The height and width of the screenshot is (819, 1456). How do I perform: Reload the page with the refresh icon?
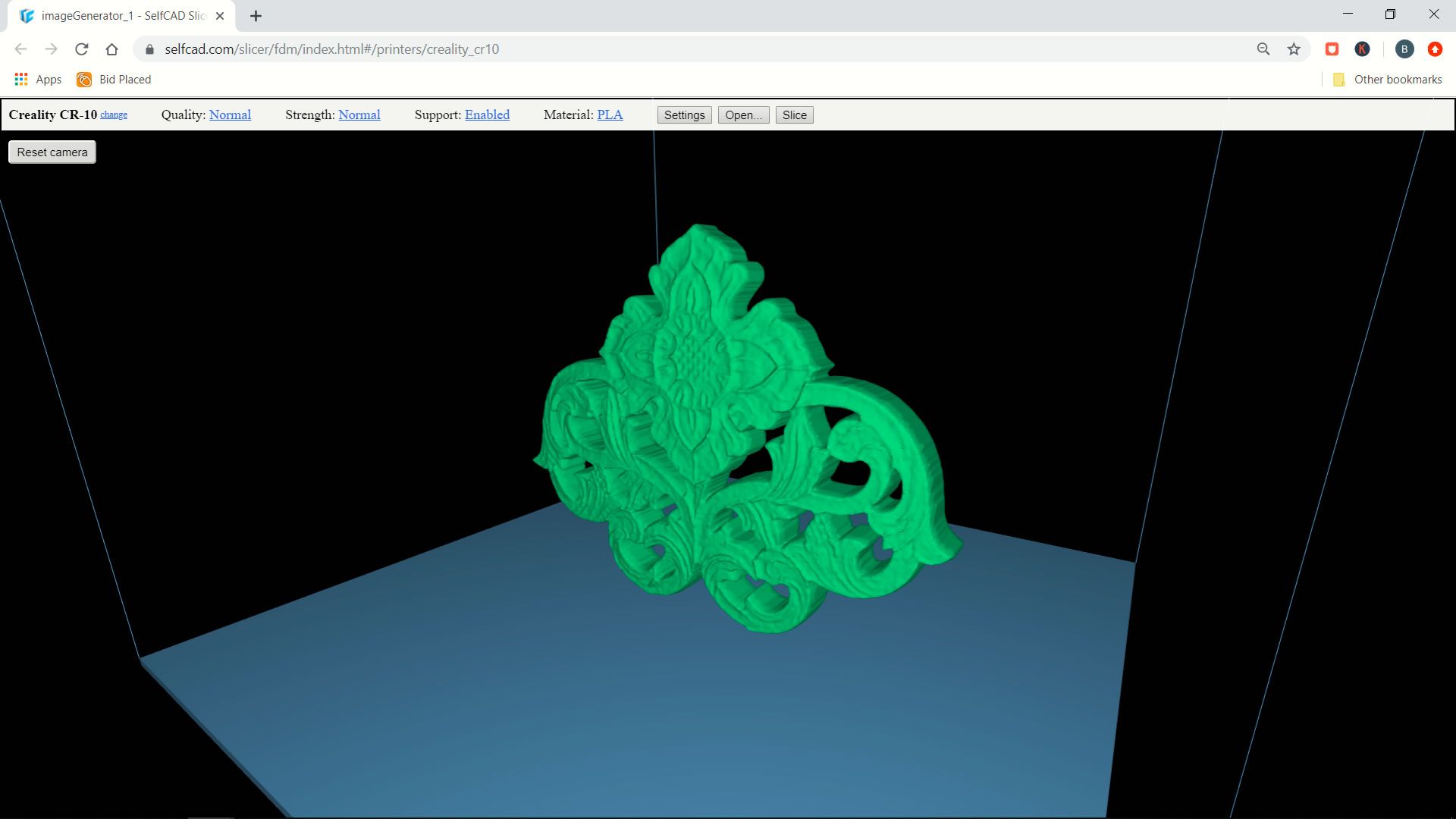(x=82, y=49)
